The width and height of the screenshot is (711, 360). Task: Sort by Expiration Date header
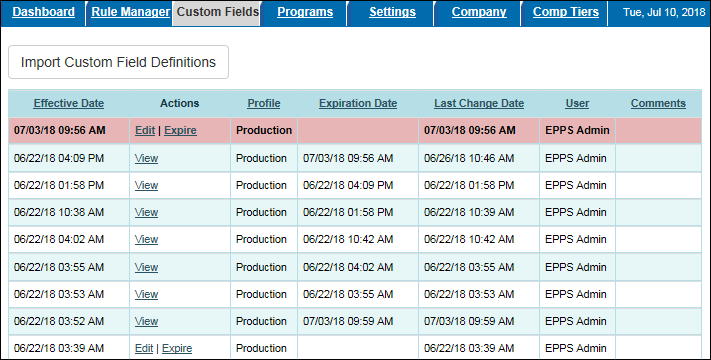pos(358,103)
